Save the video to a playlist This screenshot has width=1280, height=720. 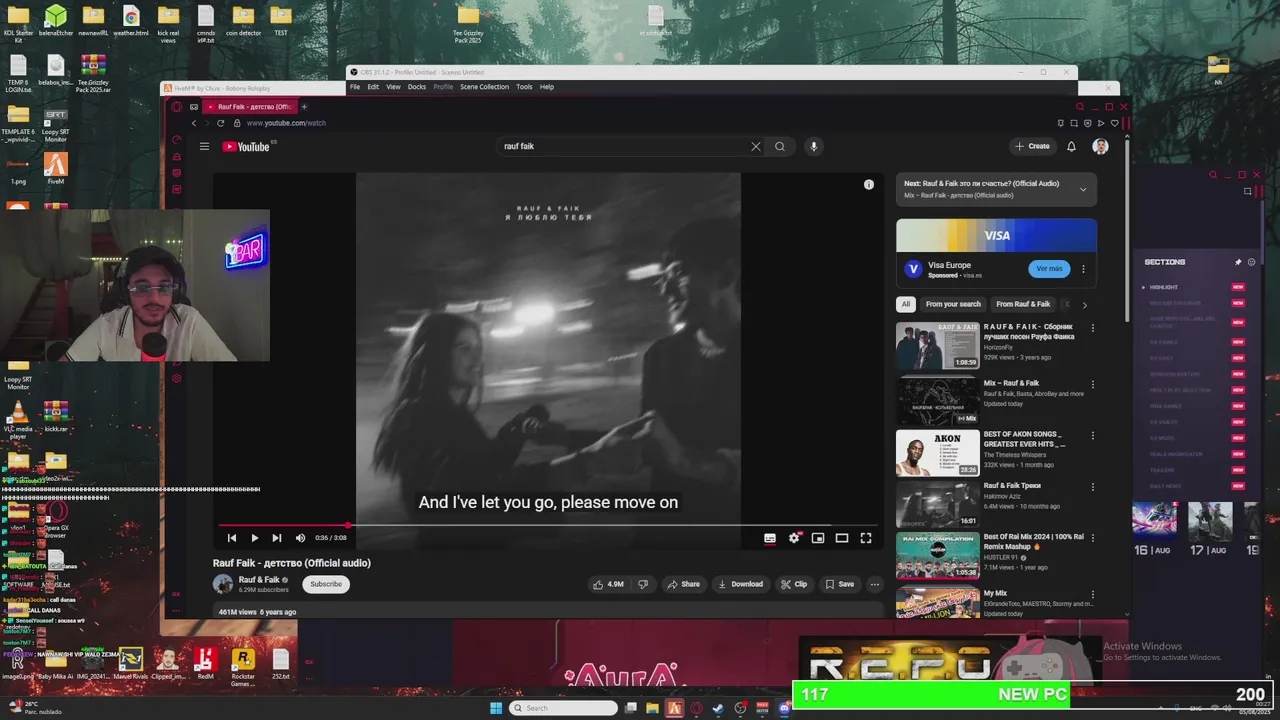click(x=840, y=584)
